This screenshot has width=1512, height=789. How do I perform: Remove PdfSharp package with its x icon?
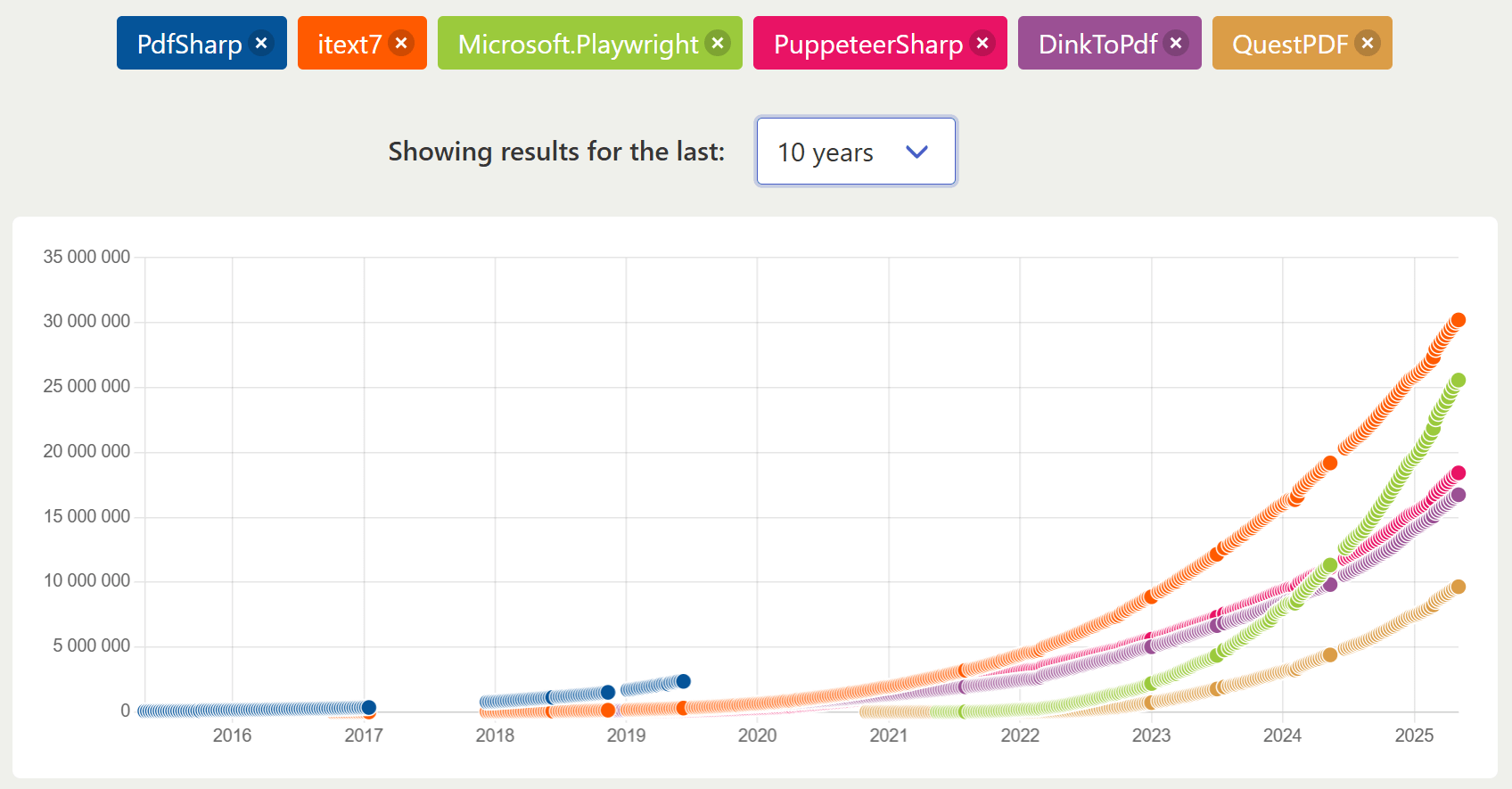pyautogui.click(x=261, y=43)
